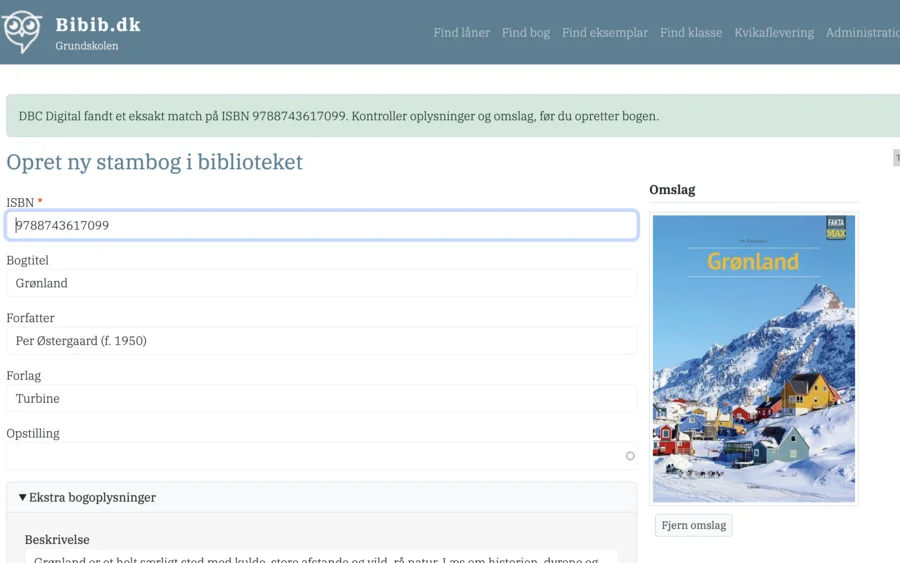Open the Find låner menu
The height and width of the screenshot is (563, 900).
(461, 33)
